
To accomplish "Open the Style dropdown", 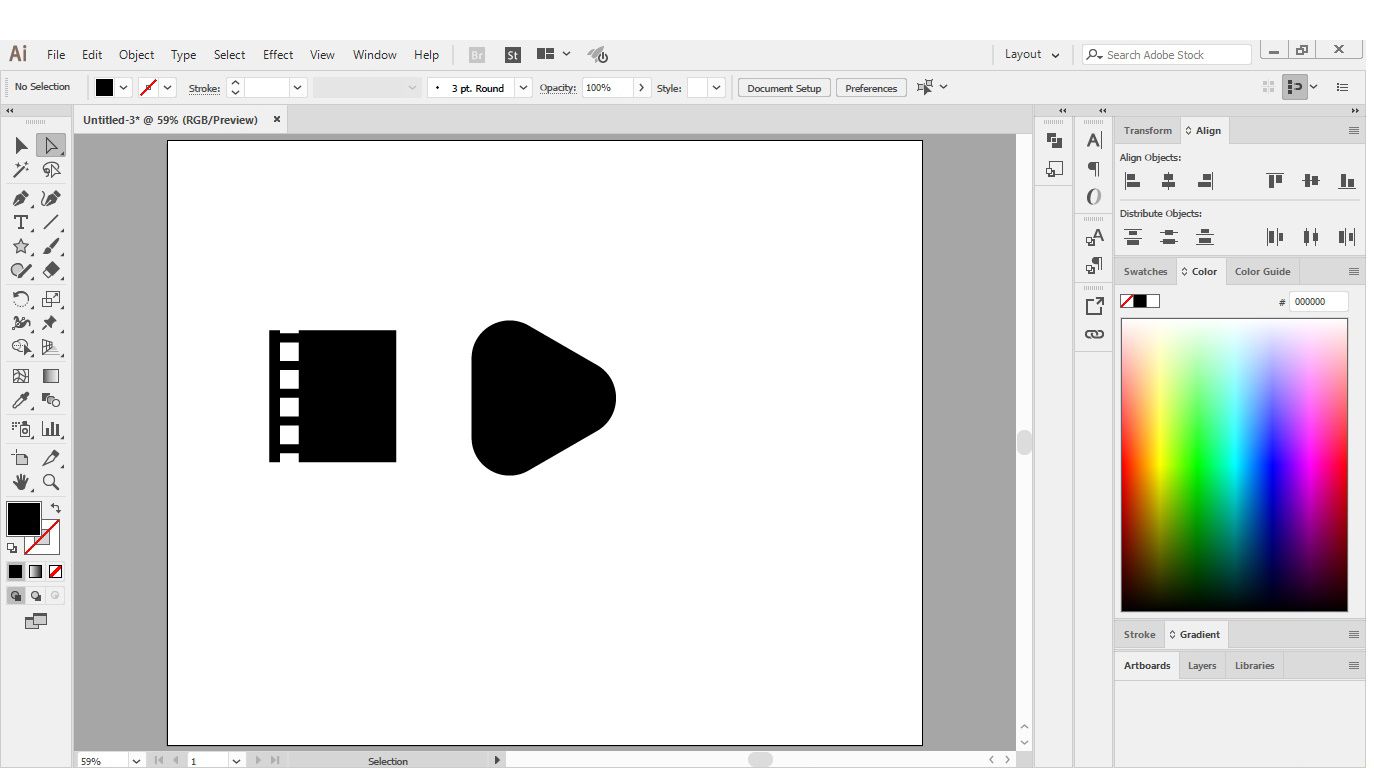I will (717, 88).
